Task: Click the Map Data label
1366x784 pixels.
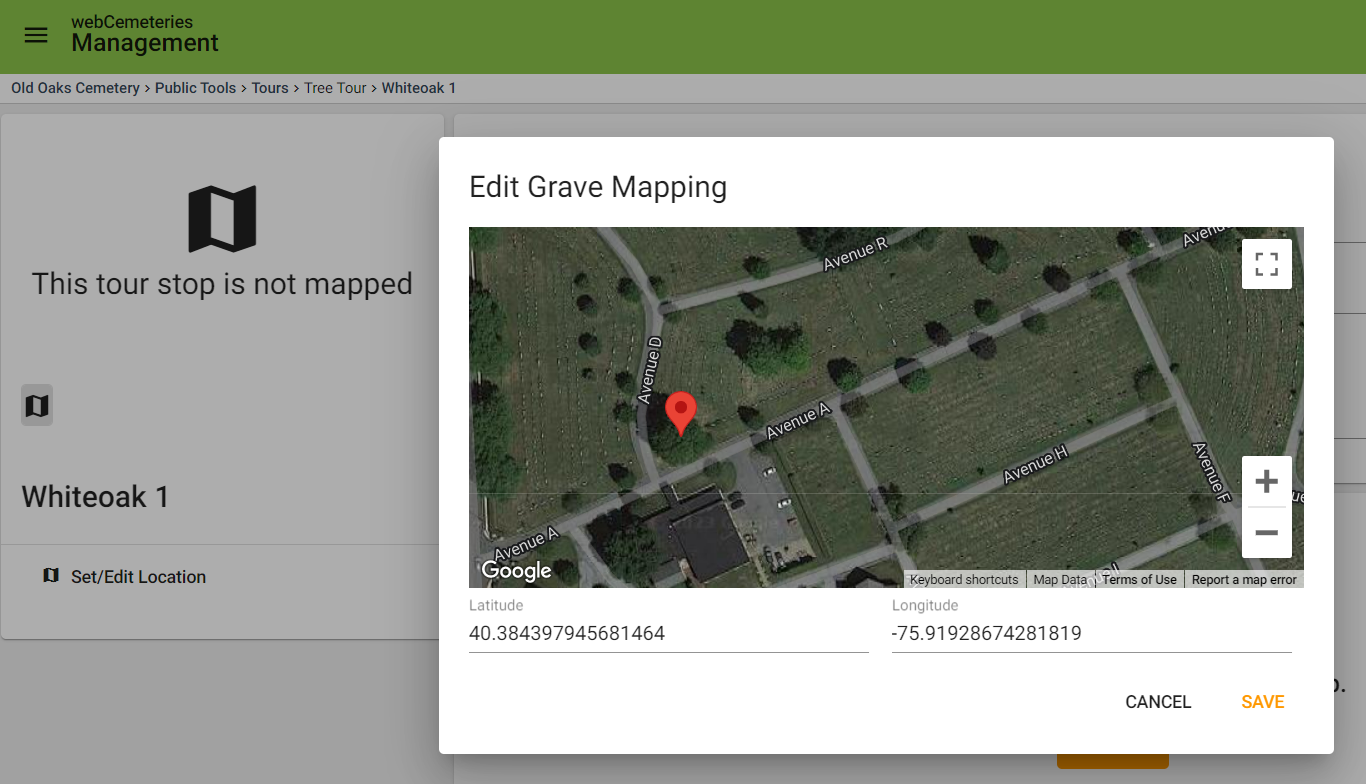Action: tap(1060, 579)
